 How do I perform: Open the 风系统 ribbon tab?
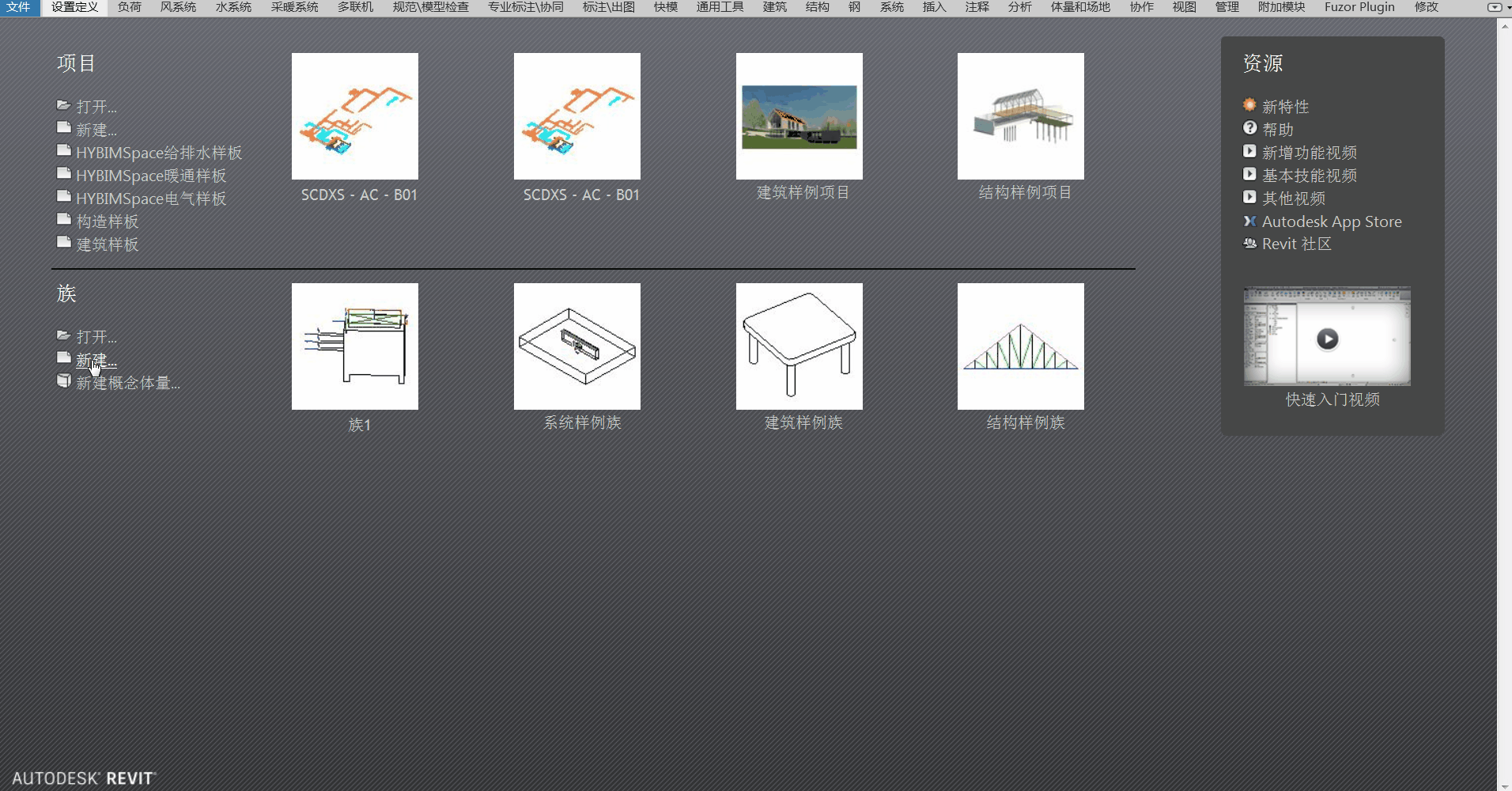coord(178,7)
